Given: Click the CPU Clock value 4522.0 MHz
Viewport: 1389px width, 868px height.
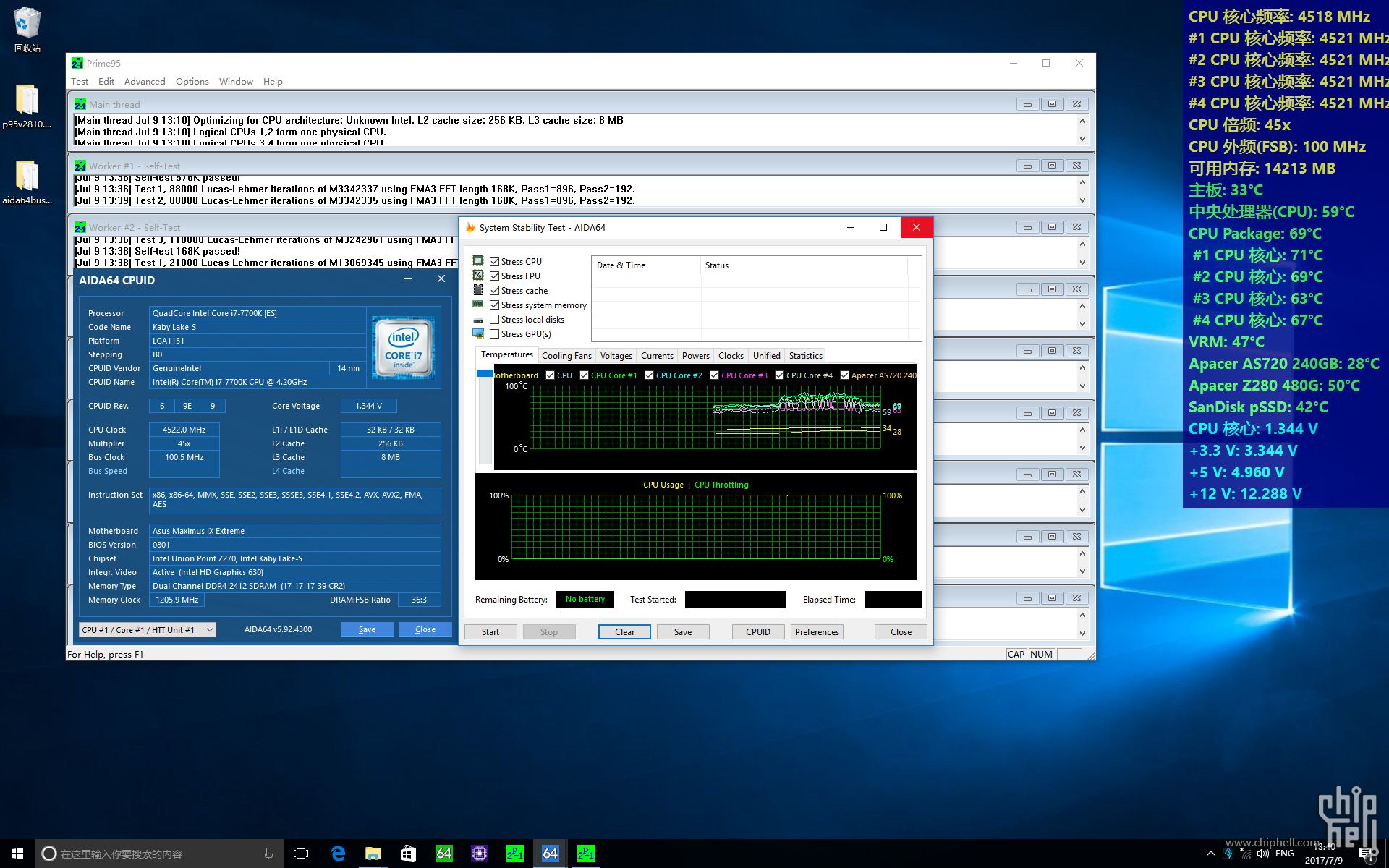Looking at the screenshot, I should coord(184,430).
